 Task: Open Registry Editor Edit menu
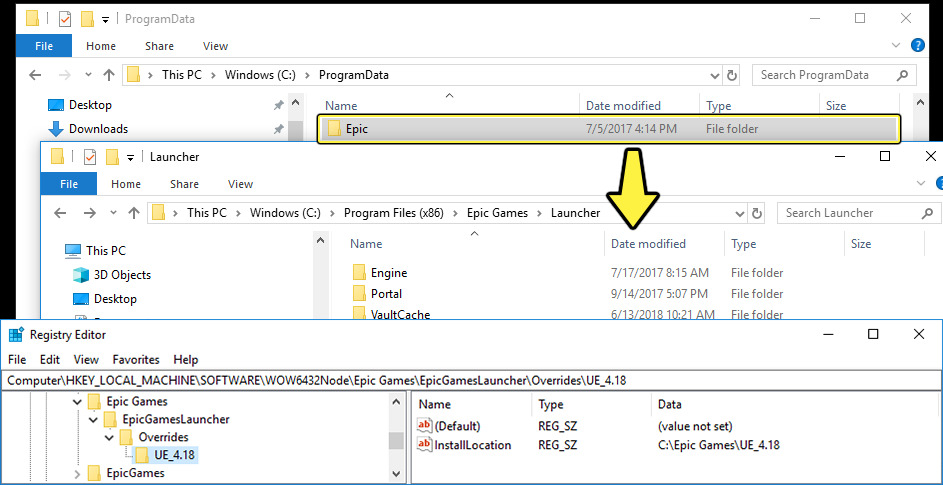(50, 359)
